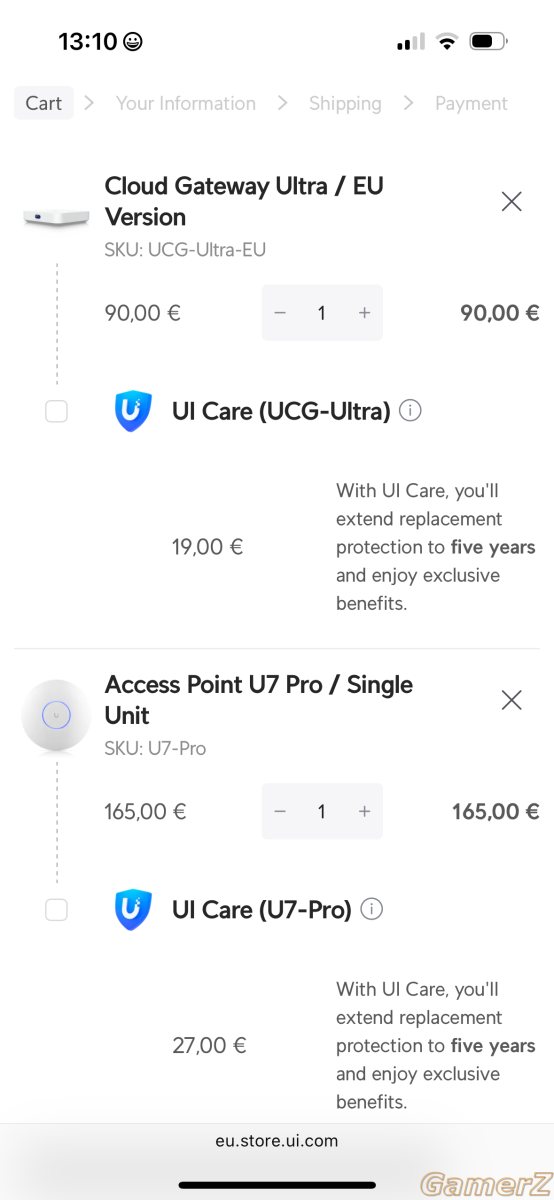Go to the Payment step

tap(471, 103)
